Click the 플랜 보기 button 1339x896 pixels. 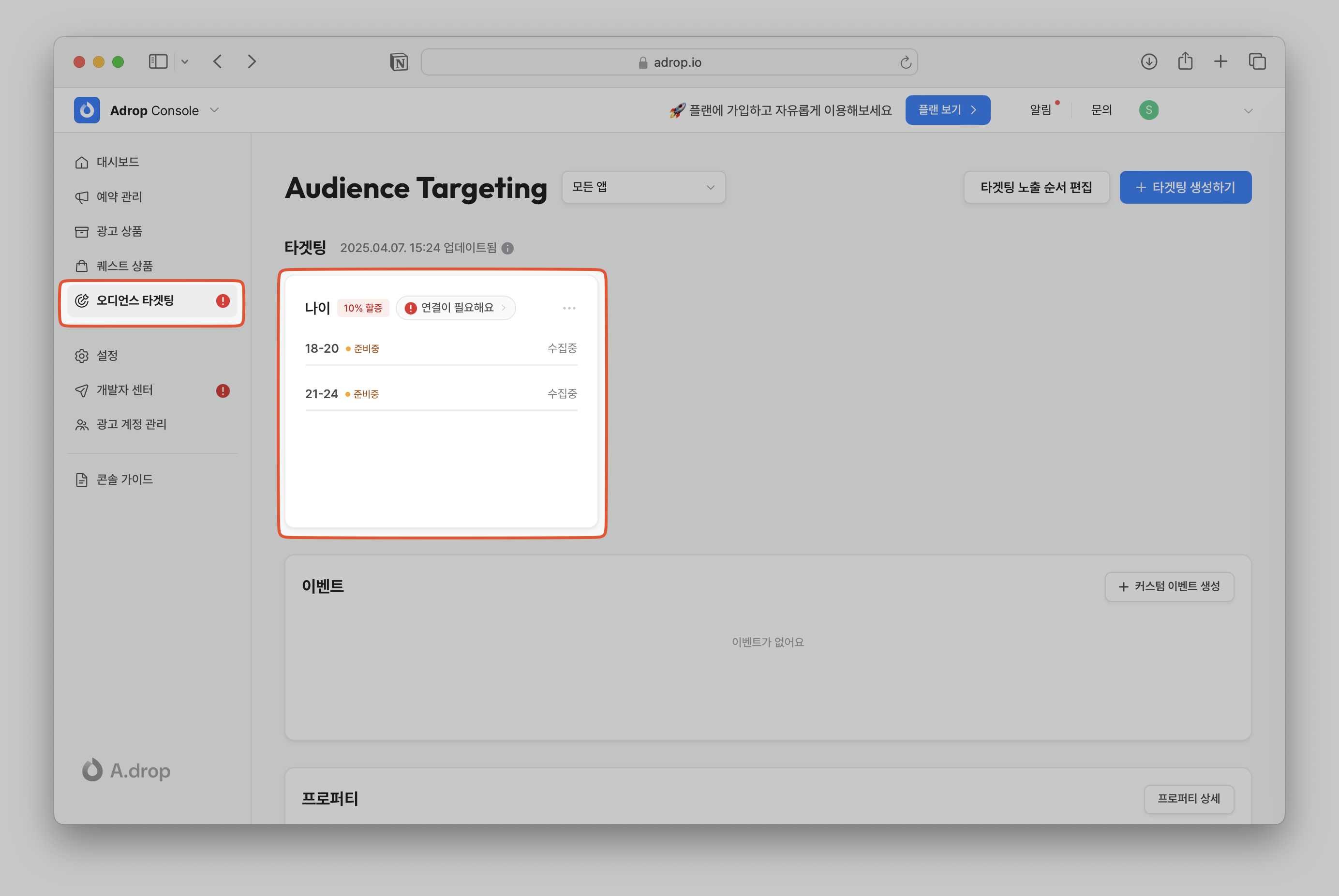click(948, 110)
